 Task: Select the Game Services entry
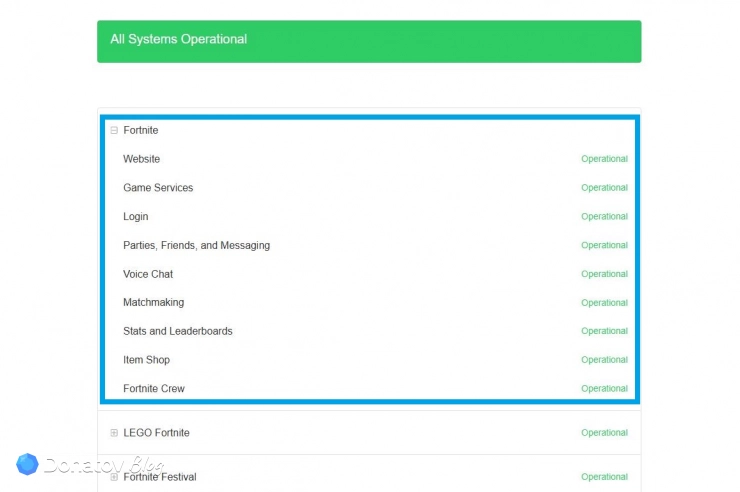coord(370,188)
